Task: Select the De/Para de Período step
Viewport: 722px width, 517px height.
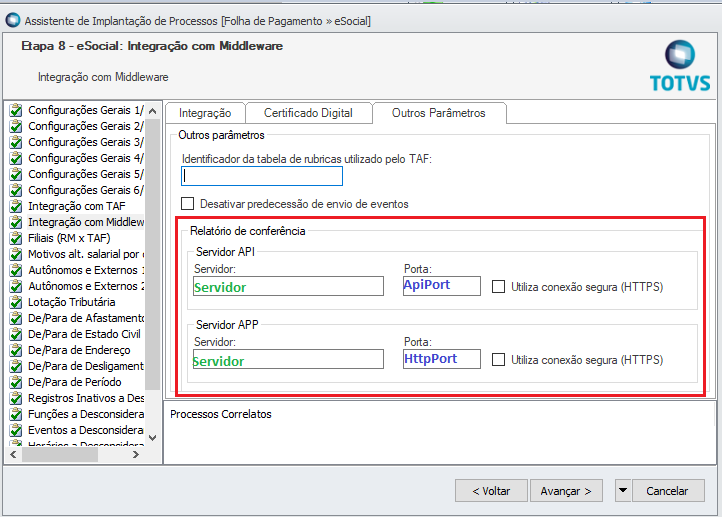Action: click(76, 382)
